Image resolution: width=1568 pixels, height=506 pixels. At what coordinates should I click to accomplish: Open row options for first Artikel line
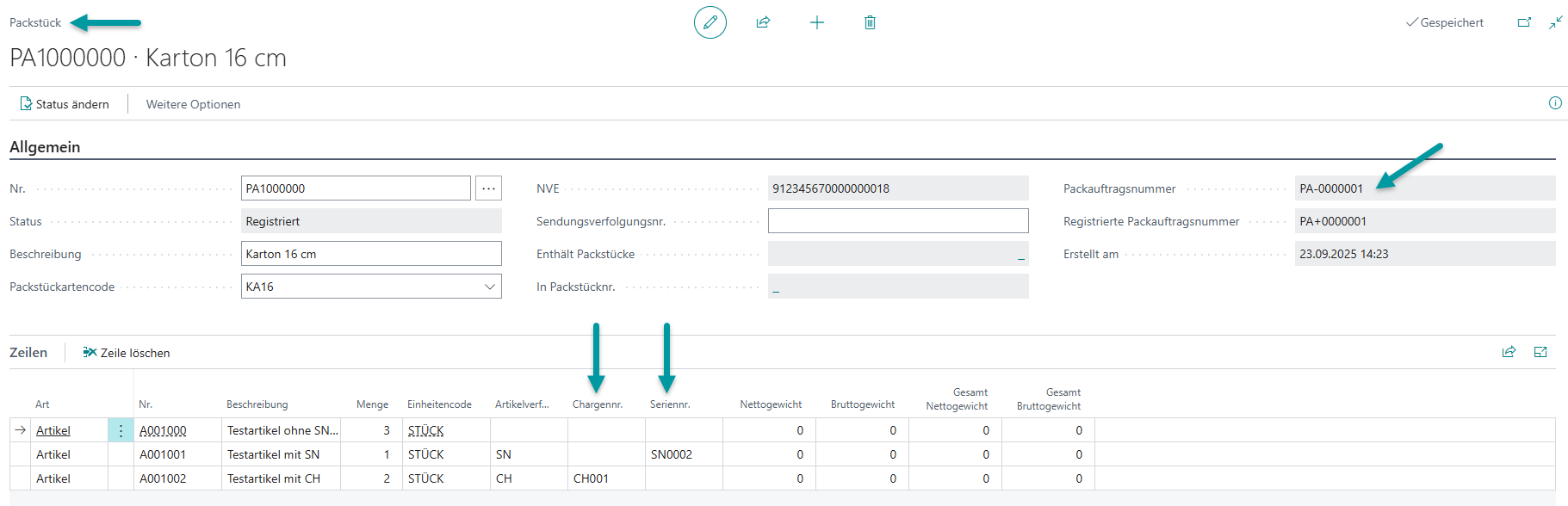coord(121,430)
